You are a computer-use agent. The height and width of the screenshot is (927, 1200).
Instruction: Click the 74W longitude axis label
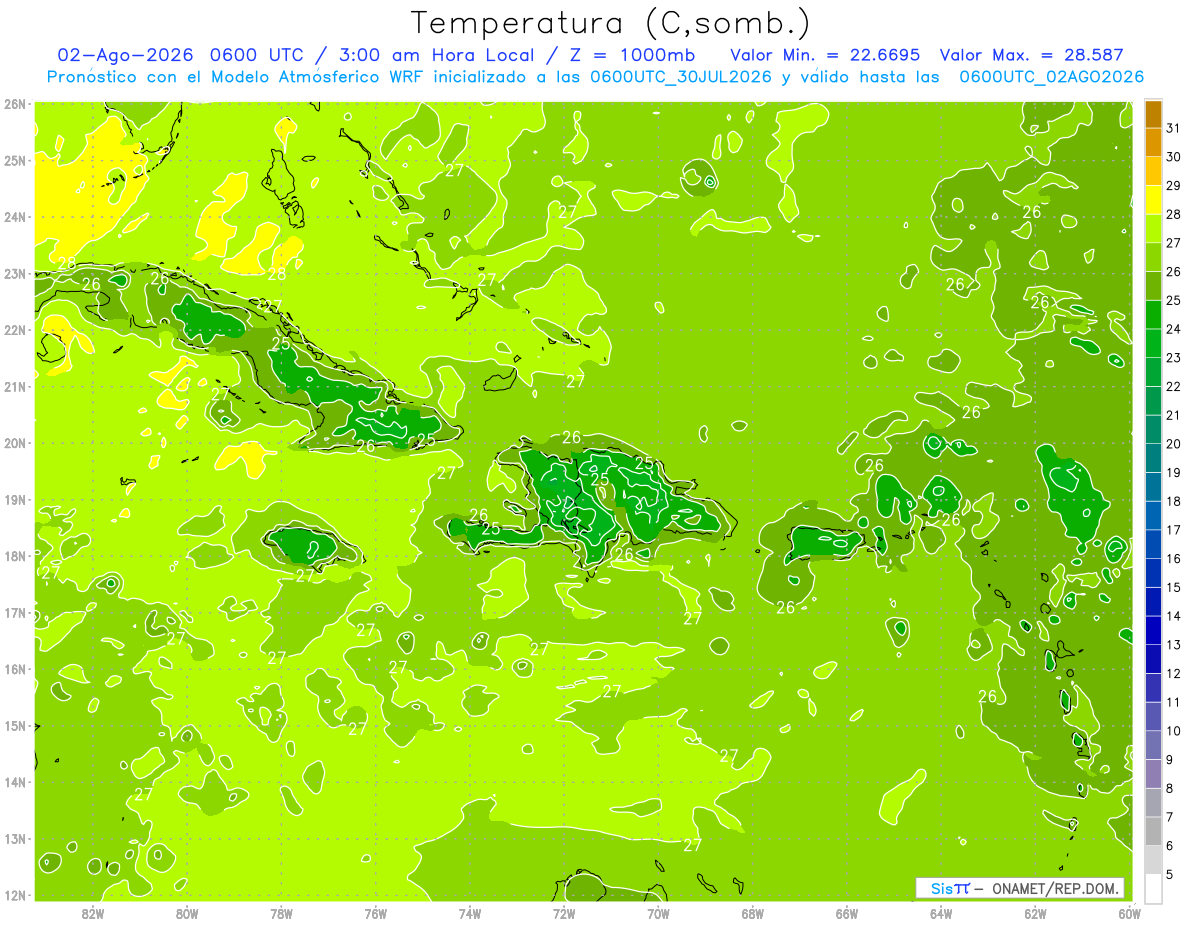(x=470, y=913)
